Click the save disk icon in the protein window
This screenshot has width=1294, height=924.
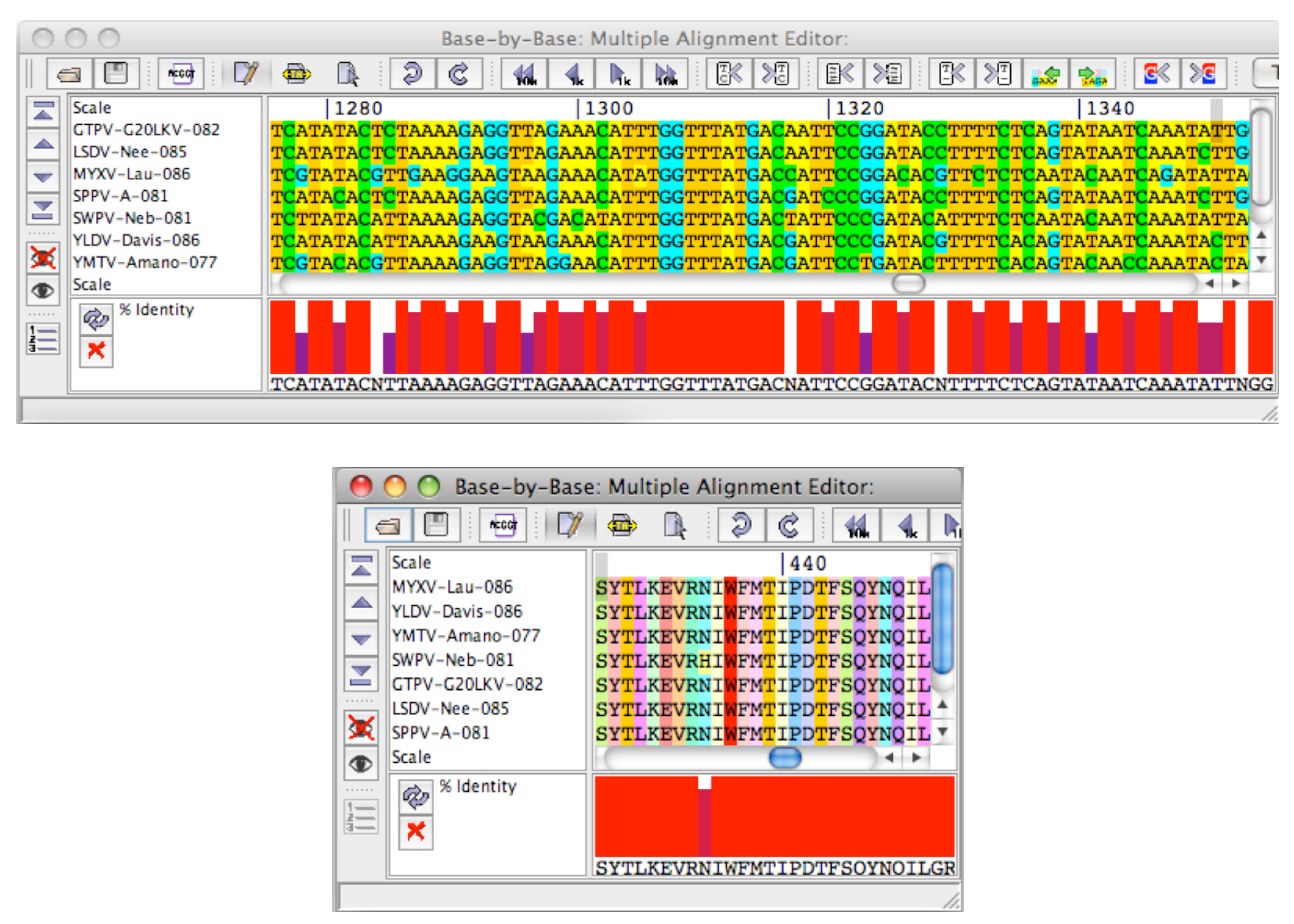(x=437, y=525)
